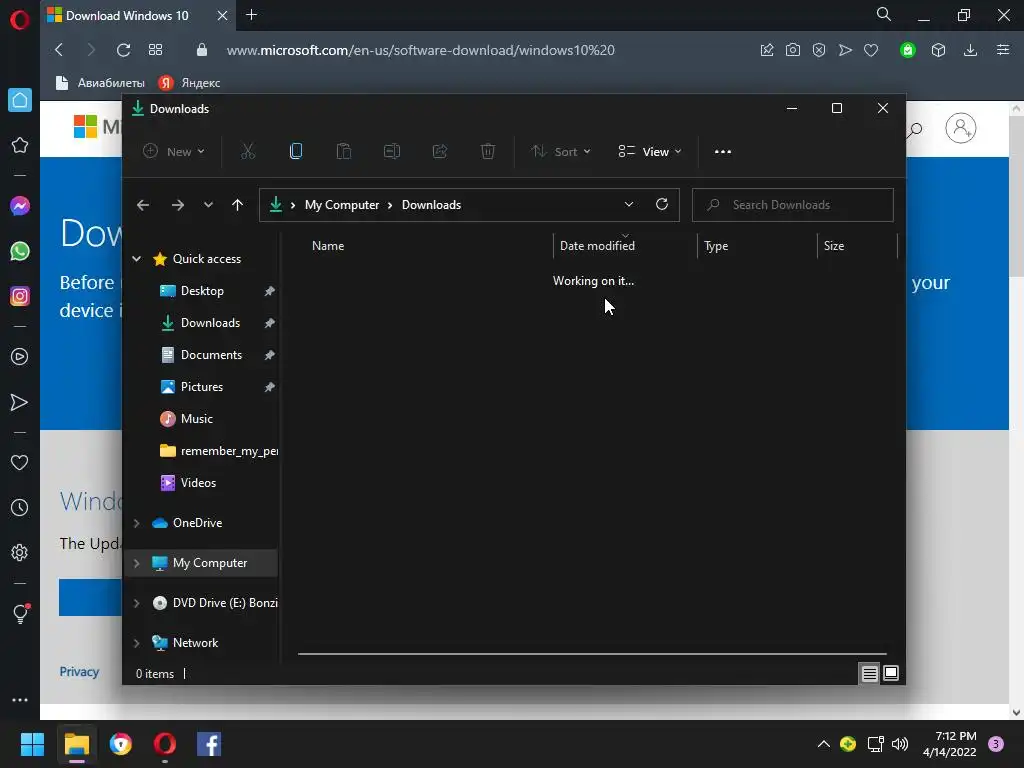Click the Privacy link on Microsoft page
Viewport: 1024px width, 768px height.
point(79,672)
